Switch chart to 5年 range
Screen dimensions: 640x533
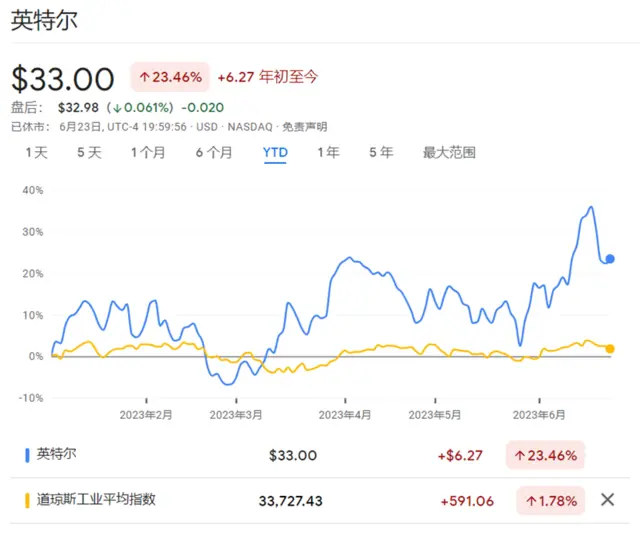click(x=381, y=153)
